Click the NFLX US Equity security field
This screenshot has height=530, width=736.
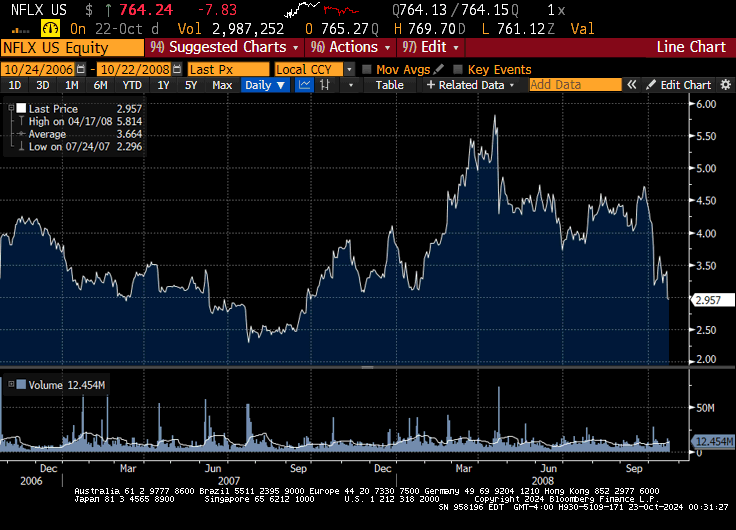coord(72,48)
